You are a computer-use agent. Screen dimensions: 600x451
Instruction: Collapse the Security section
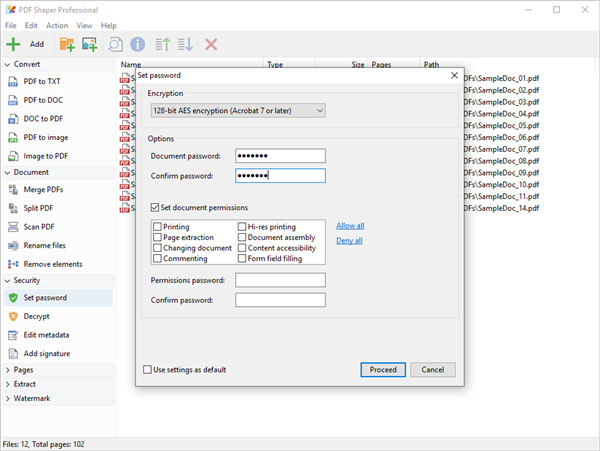coord(7,281)
